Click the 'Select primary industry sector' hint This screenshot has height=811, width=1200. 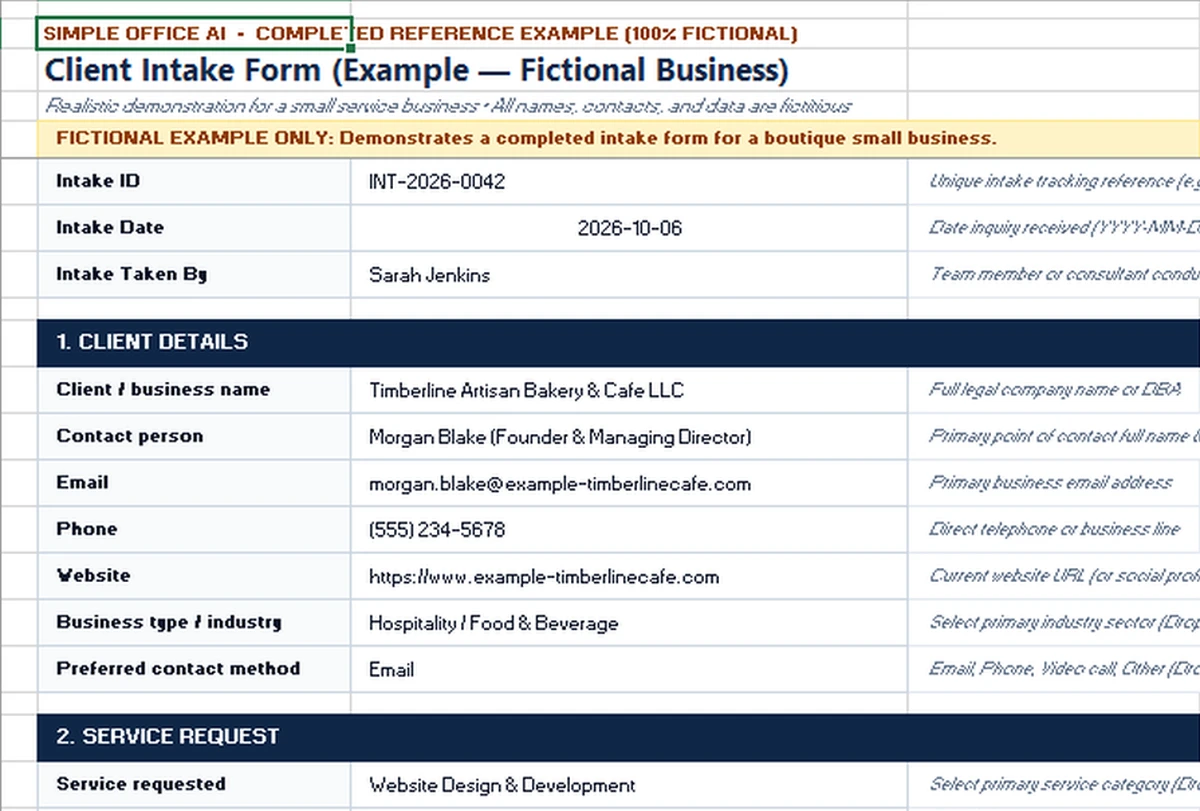[x=1064, y=622]
